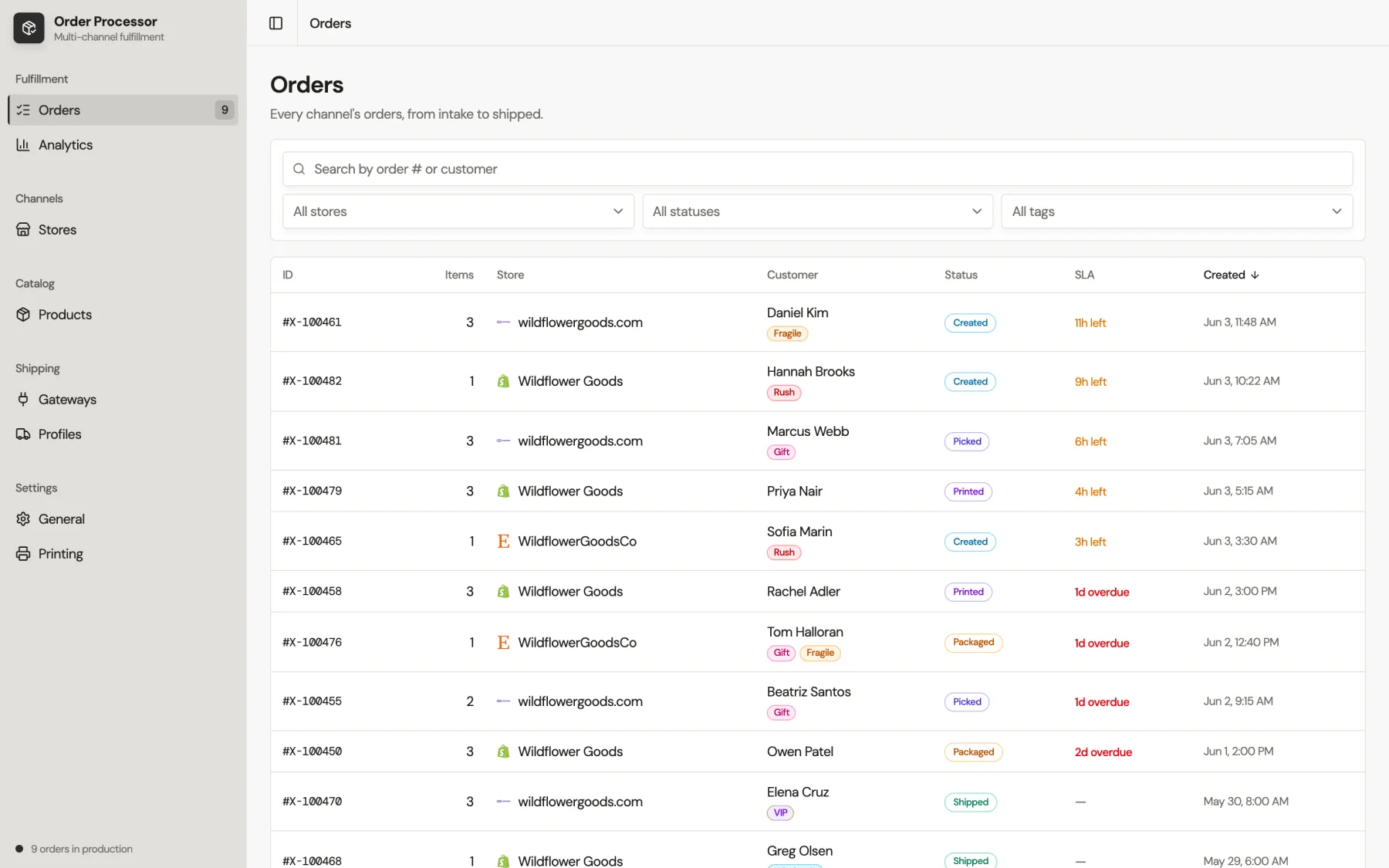Viewport: 1389px width, 868px height.
Task: Open Printing settings in the sidebar
Action: [x=123, y=554]
